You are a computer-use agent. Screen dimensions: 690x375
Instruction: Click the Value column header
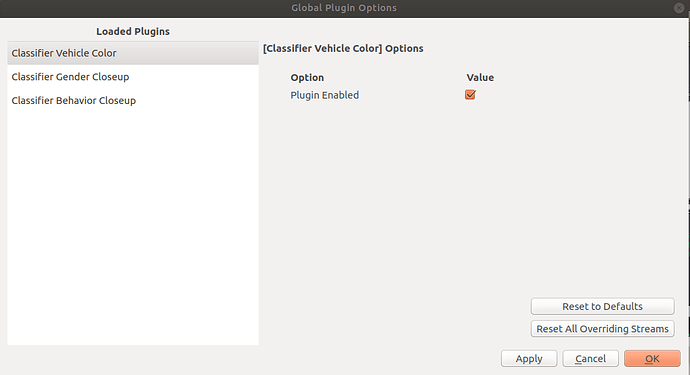coord(480,77)
